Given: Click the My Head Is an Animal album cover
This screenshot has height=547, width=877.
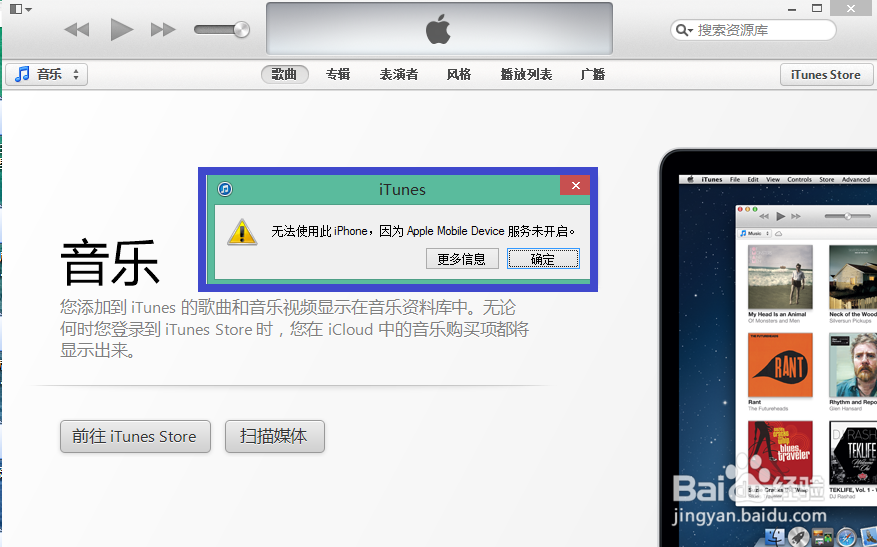Looking at the screenshot, I should pos(780,277).
